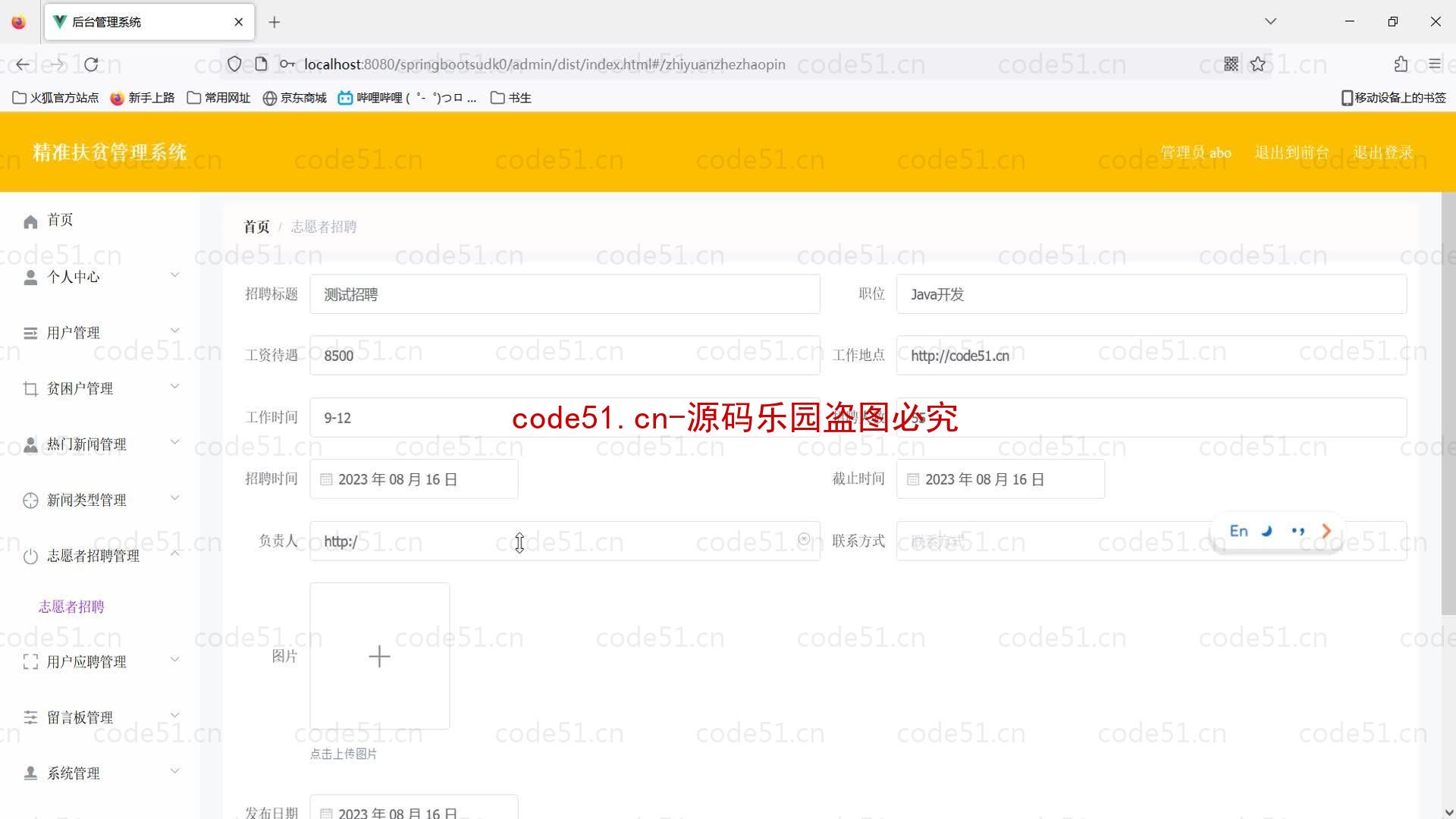Click the sliders icon beside 留言板管理
Screen dimensions: 1456x819
point(30,717)
